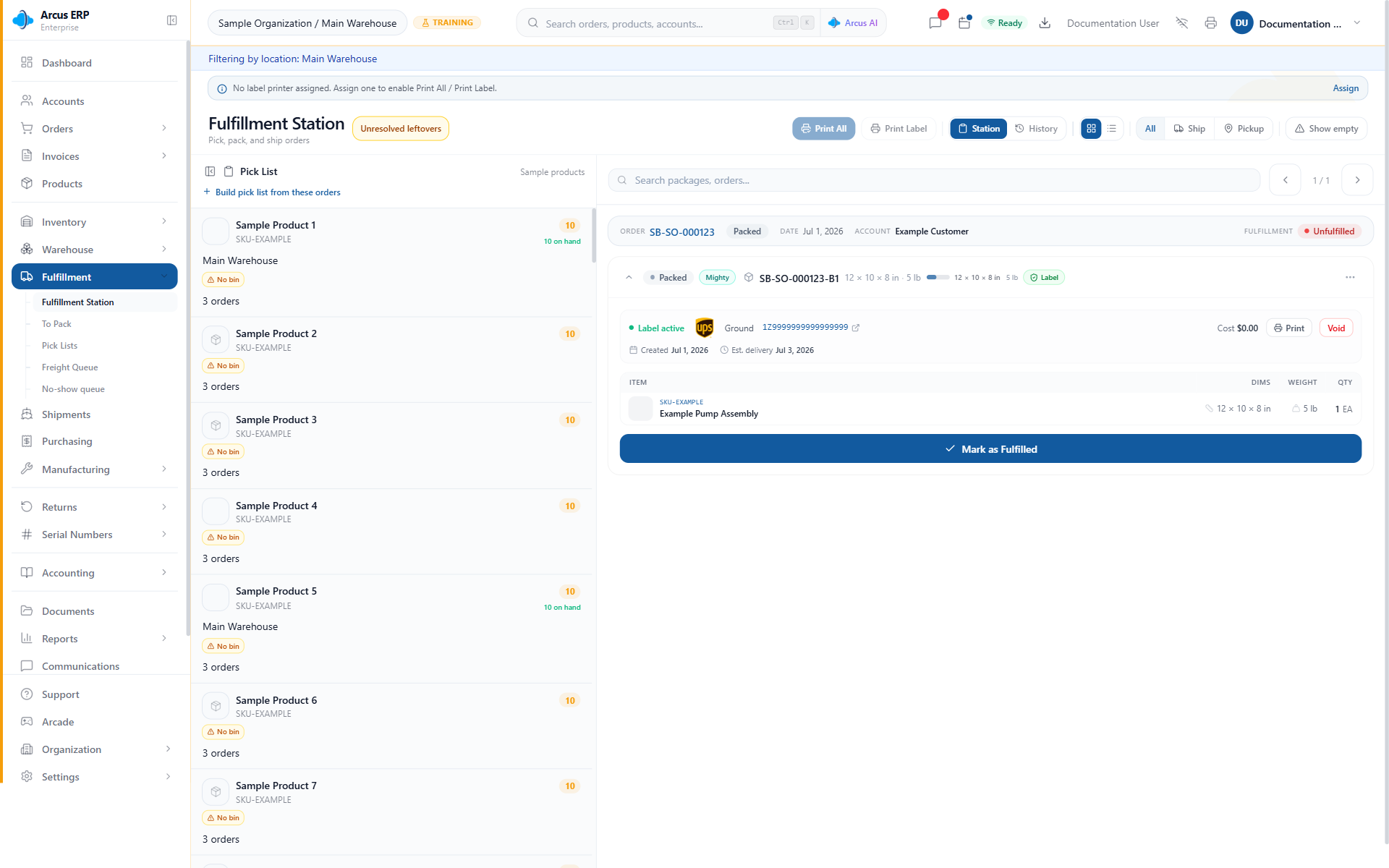
Task: Filter by All fulfillment types
Action: [x=1150, y=129]
